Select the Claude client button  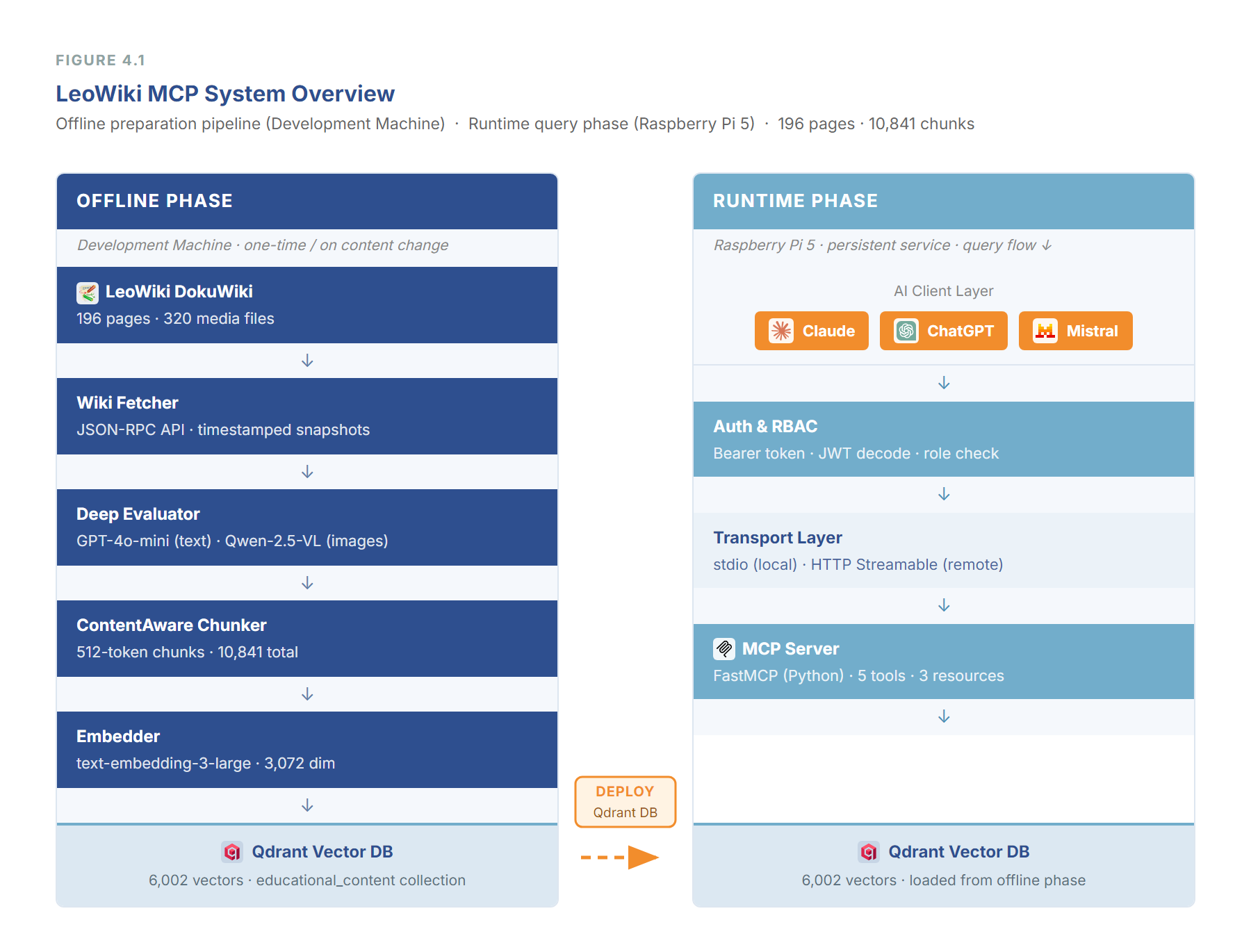pos(812,331)
